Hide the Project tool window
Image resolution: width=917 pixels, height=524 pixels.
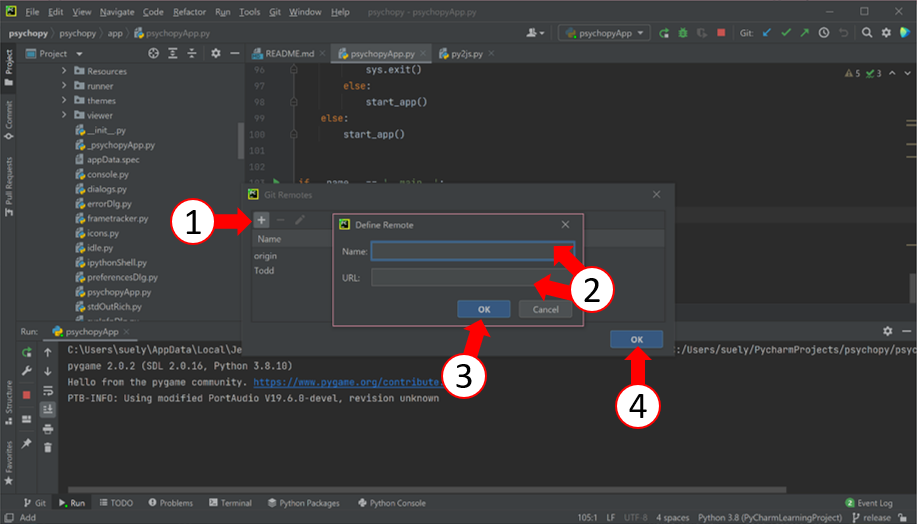tap(235, 54)
